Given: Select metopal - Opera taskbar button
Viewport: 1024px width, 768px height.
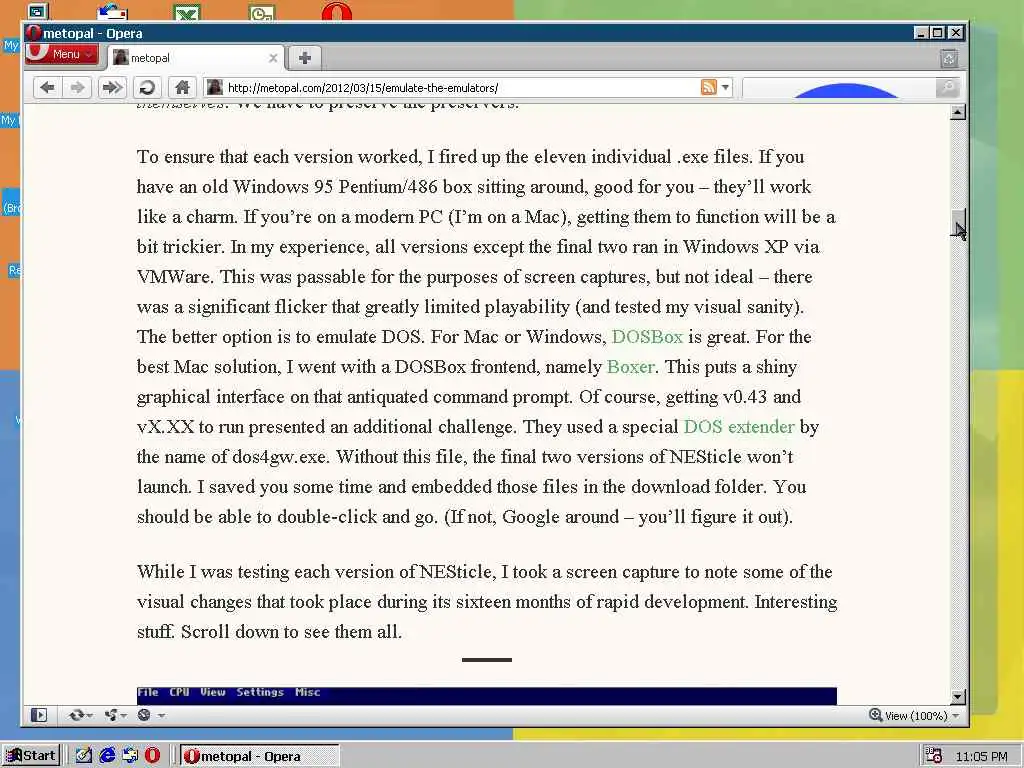Looking at the screenshot, I should 259,756.
